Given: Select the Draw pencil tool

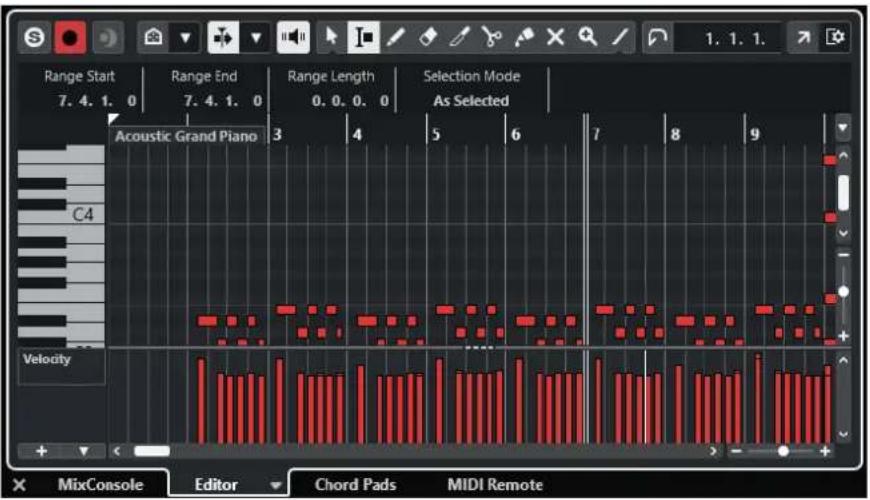Looking at the screenshot, I should [396, 38].
